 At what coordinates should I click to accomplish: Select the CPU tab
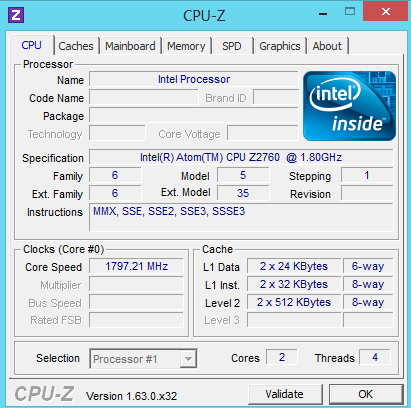coord(32,45)
